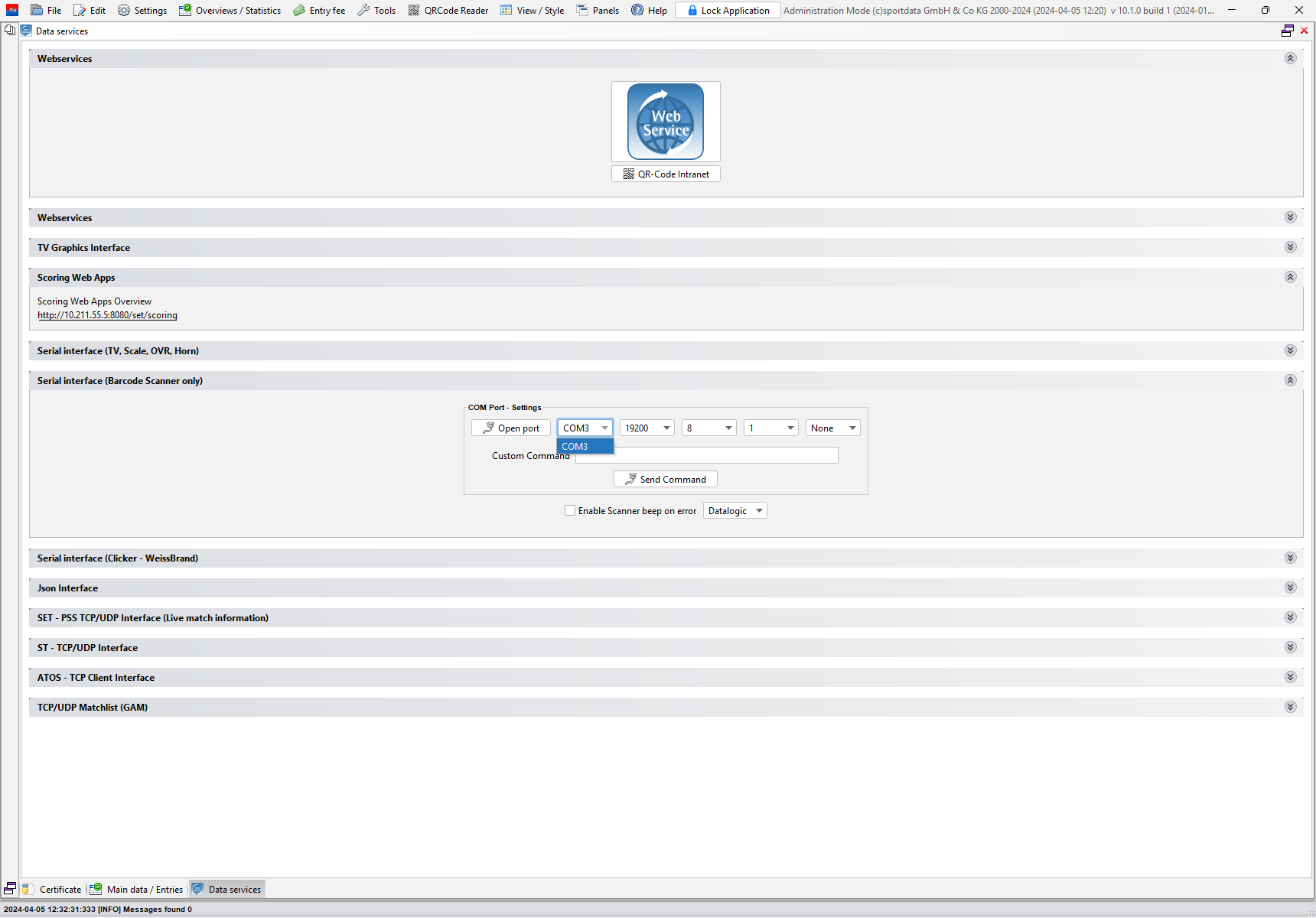Click the QR-Code Intranet button
The height and width of the screenshot is (918, 1316).
[666, 174]
